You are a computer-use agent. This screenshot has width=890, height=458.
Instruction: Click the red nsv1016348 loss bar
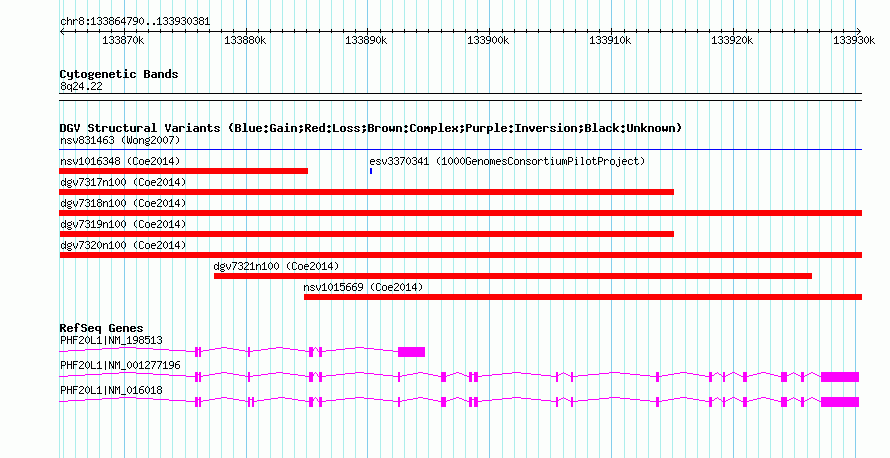[x=183, y=171]
